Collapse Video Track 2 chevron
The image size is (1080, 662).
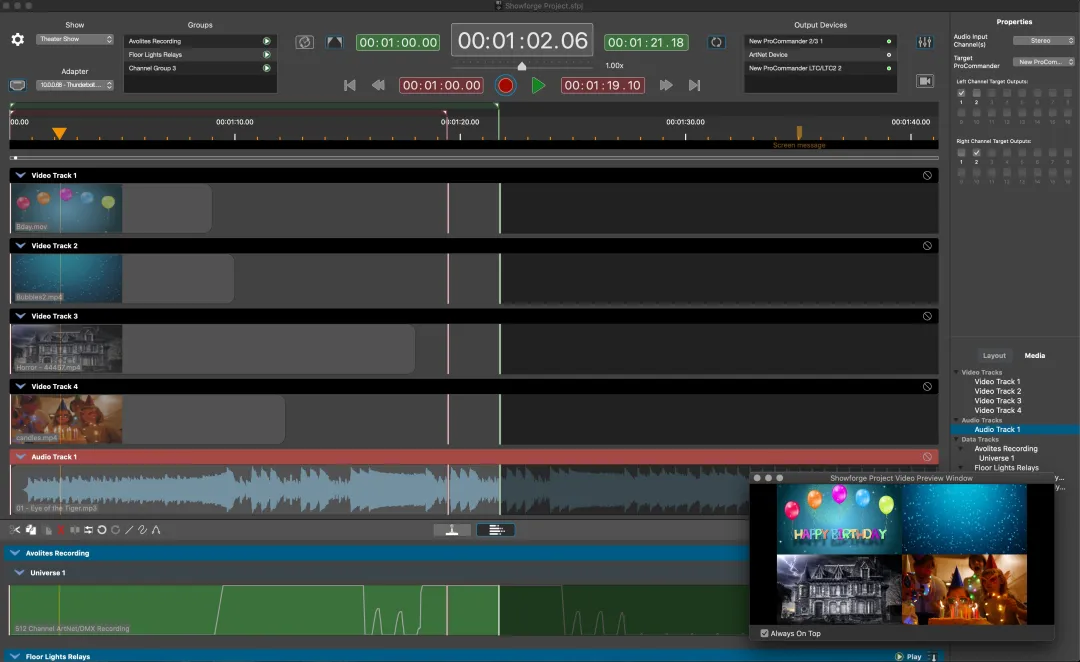(x=21, y=246)
